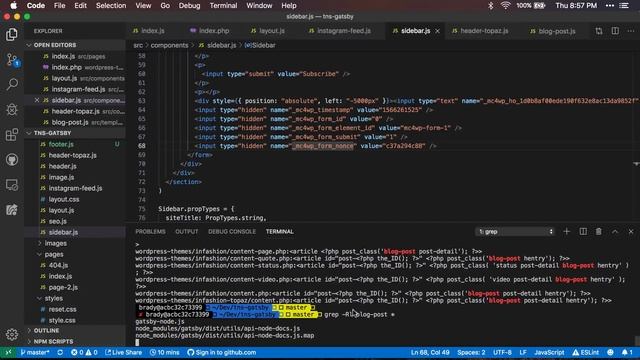Click the Open Changes icon in editor toolbar
Viewport: 640px width, 360px height.
pyautogui.click(x=599, y=31)
